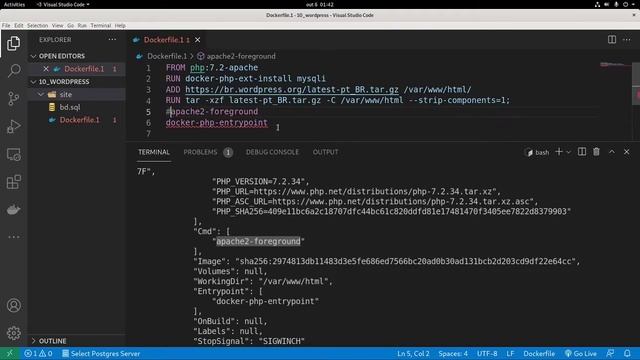Open notifications bell in status bar
Image resolution: width=640 pixels, height=360 pixels.
tap(627, 353)
